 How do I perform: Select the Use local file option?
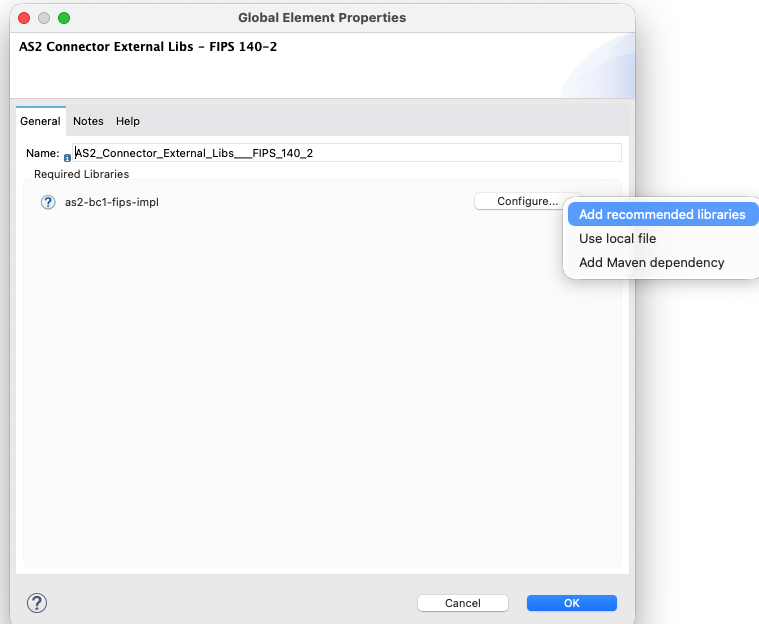click(x=617, y=238)
